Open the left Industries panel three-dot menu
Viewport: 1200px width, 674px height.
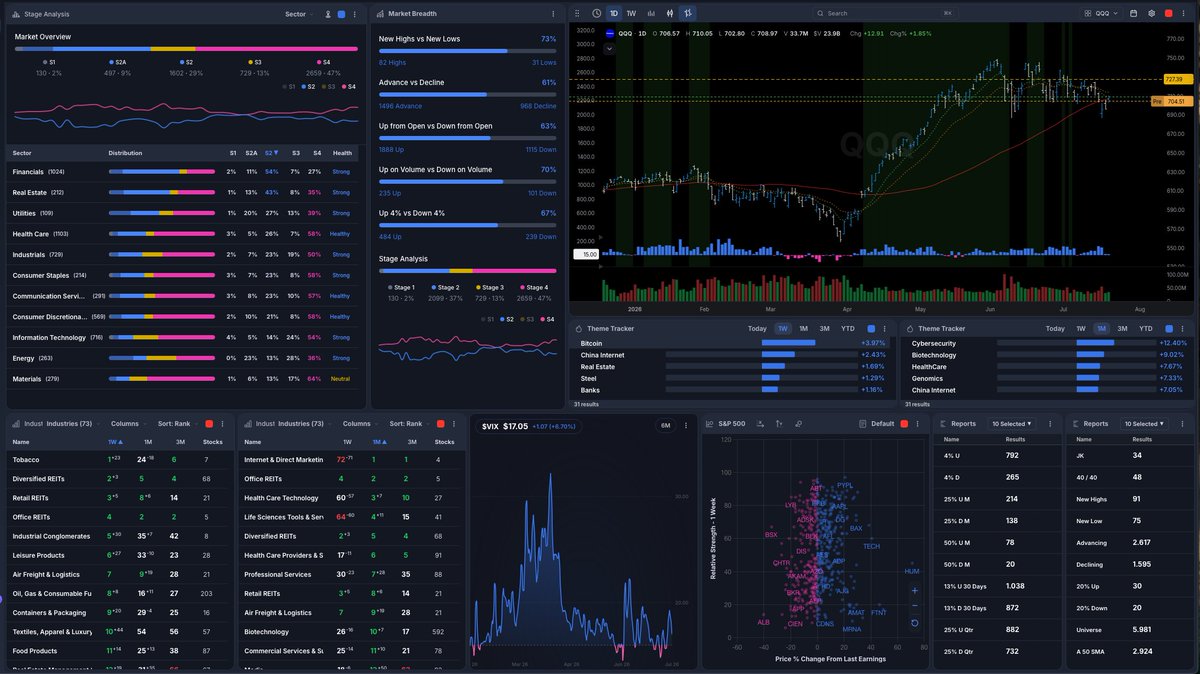click(222, 423)
